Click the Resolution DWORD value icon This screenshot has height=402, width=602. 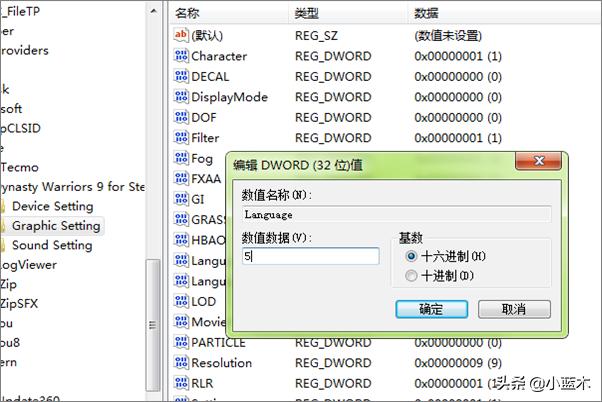tap(181, 363)
